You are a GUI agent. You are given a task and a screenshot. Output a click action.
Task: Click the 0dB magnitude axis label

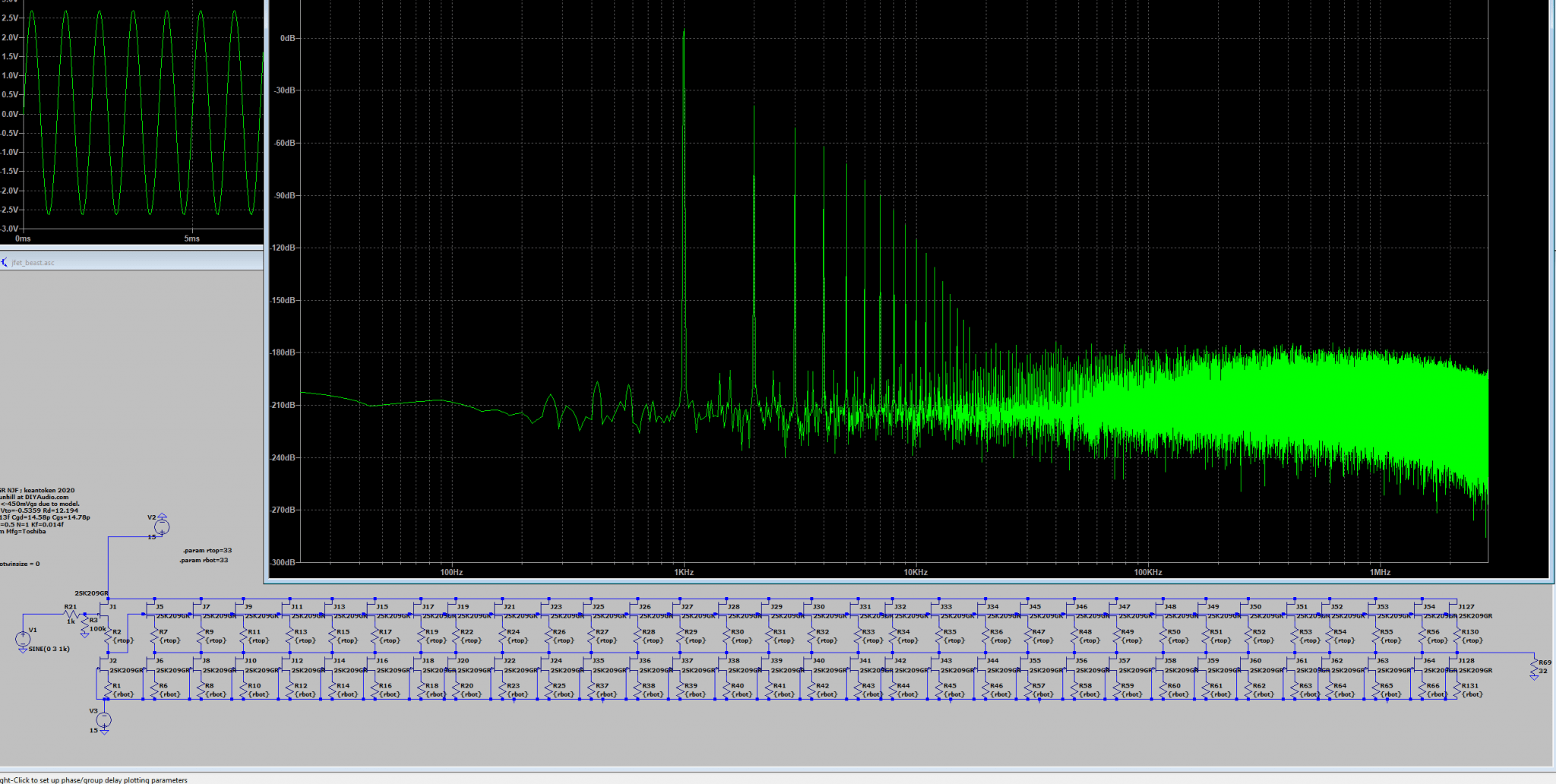288,38
